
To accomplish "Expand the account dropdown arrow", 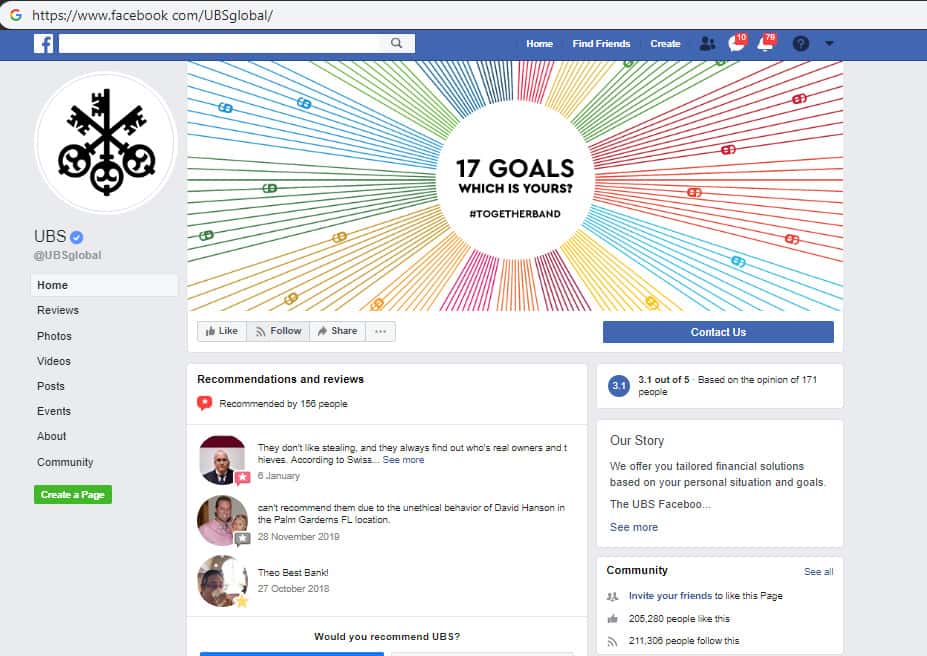I will (x=829, y=44).
